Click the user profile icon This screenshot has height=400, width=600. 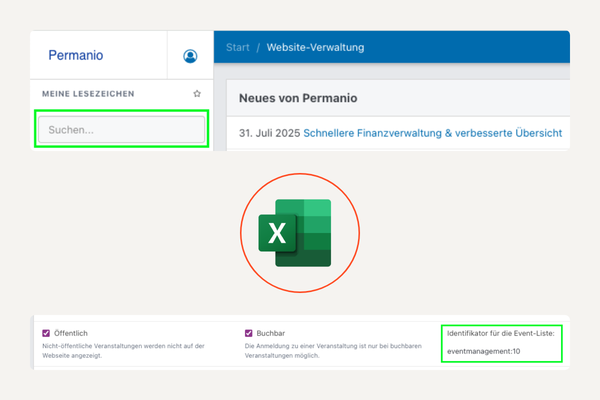(190, 56)
